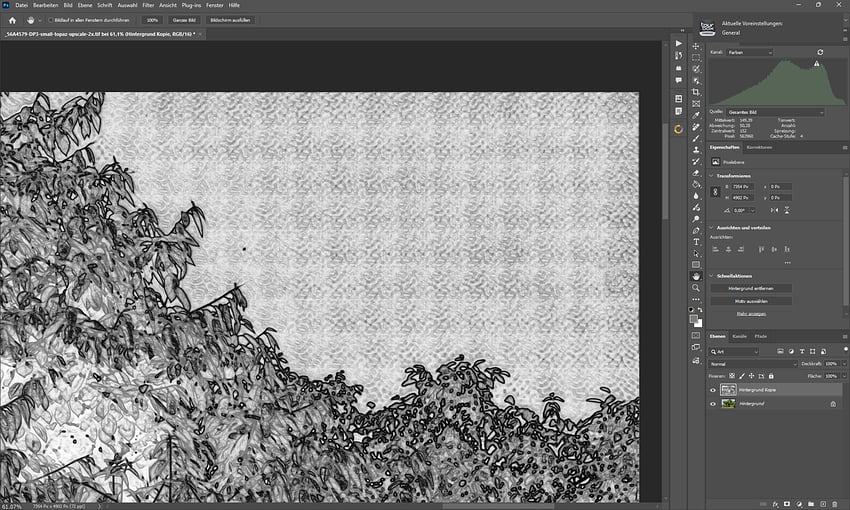Click the 'Hintergrund entfernen' button
The height and width of the screenshot is (510, 850).
(751, 288)
